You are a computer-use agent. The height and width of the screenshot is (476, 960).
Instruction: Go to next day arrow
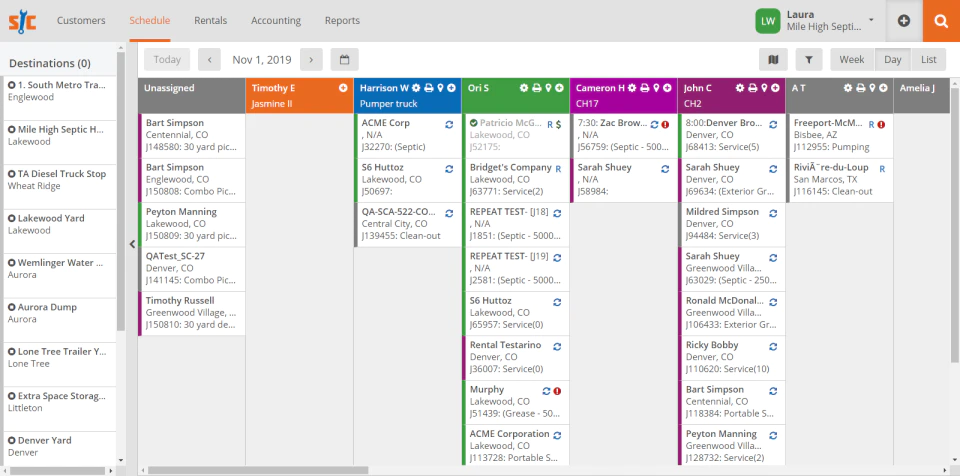[311, 59]
